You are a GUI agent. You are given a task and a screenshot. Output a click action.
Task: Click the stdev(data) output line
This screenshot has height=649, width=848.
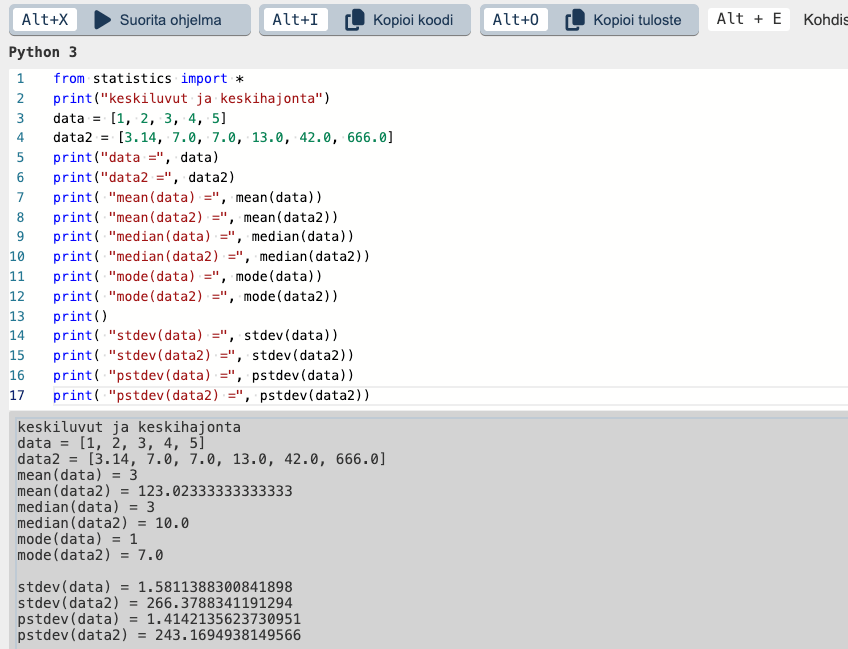pos(155,587)
